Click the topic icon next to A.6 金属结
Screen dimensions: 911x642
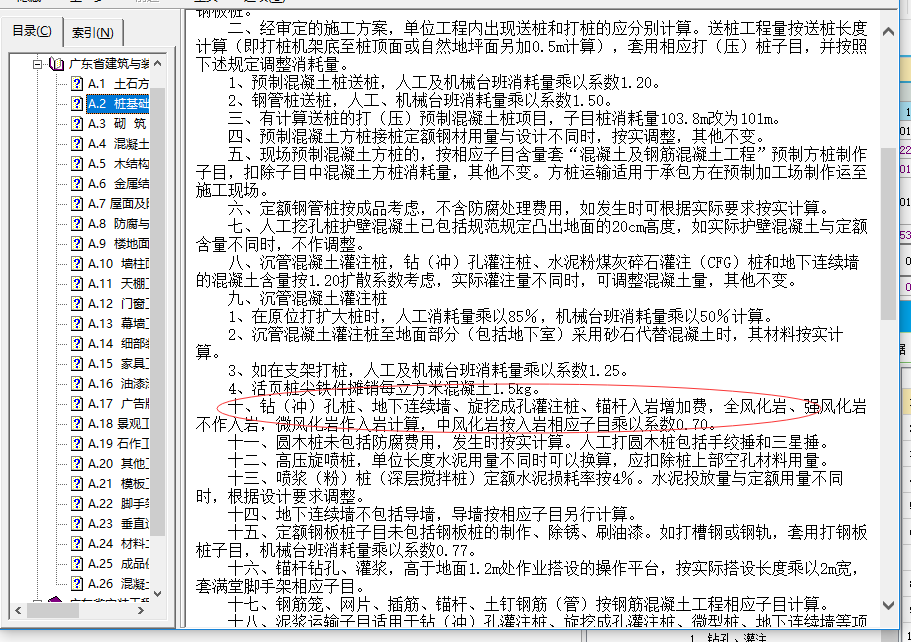77,184
